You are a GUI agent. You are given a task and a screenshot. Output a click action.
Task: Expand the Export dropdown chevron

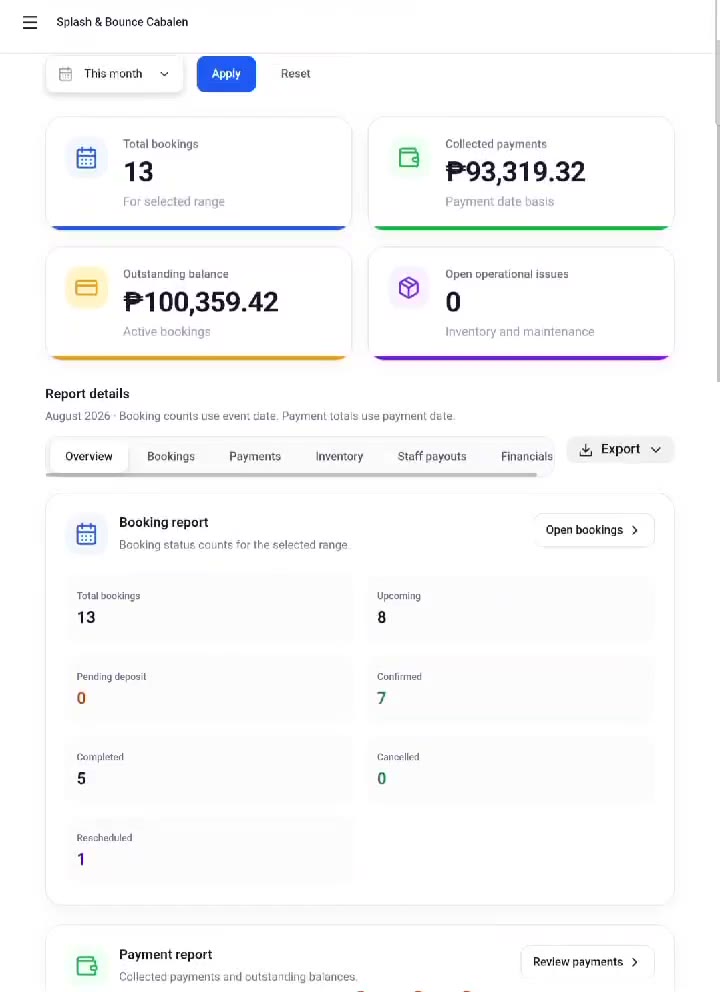pyautogui.click(x=656, y=450)
